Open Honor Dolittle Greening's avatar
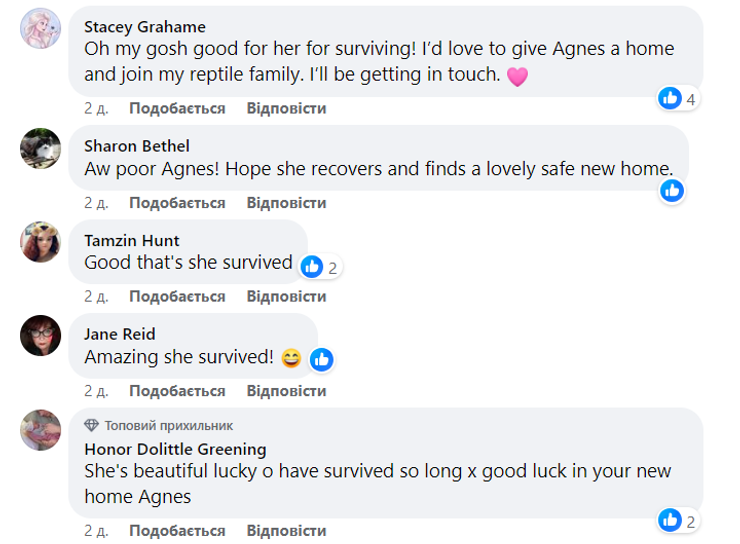Image resolution: width=740 pixels, height=544 pixels. (x=41, y=429)
